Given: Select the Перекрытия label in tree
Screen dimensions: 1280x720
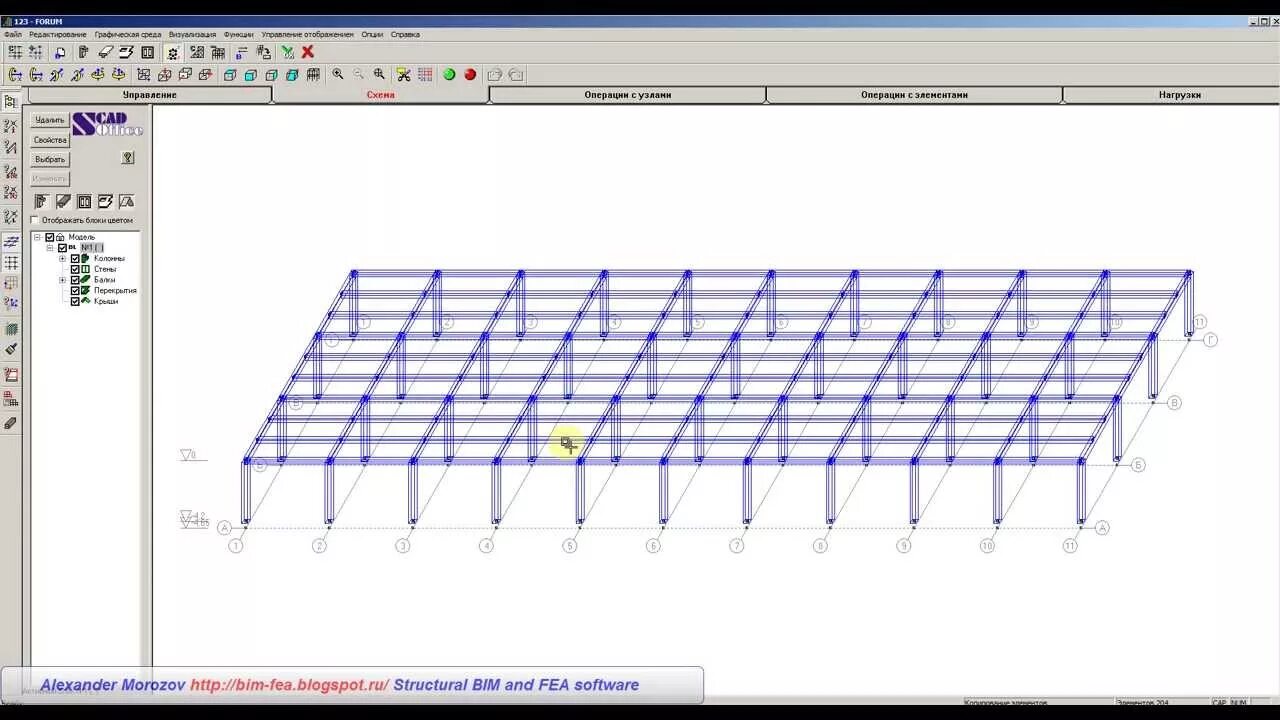Looking at the screenshot, I should (115, 291).
